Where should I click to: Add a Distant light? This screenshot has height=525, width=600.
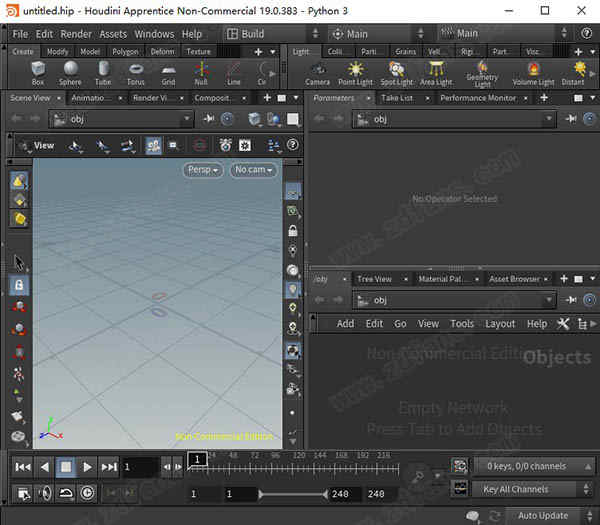point(573,73)
